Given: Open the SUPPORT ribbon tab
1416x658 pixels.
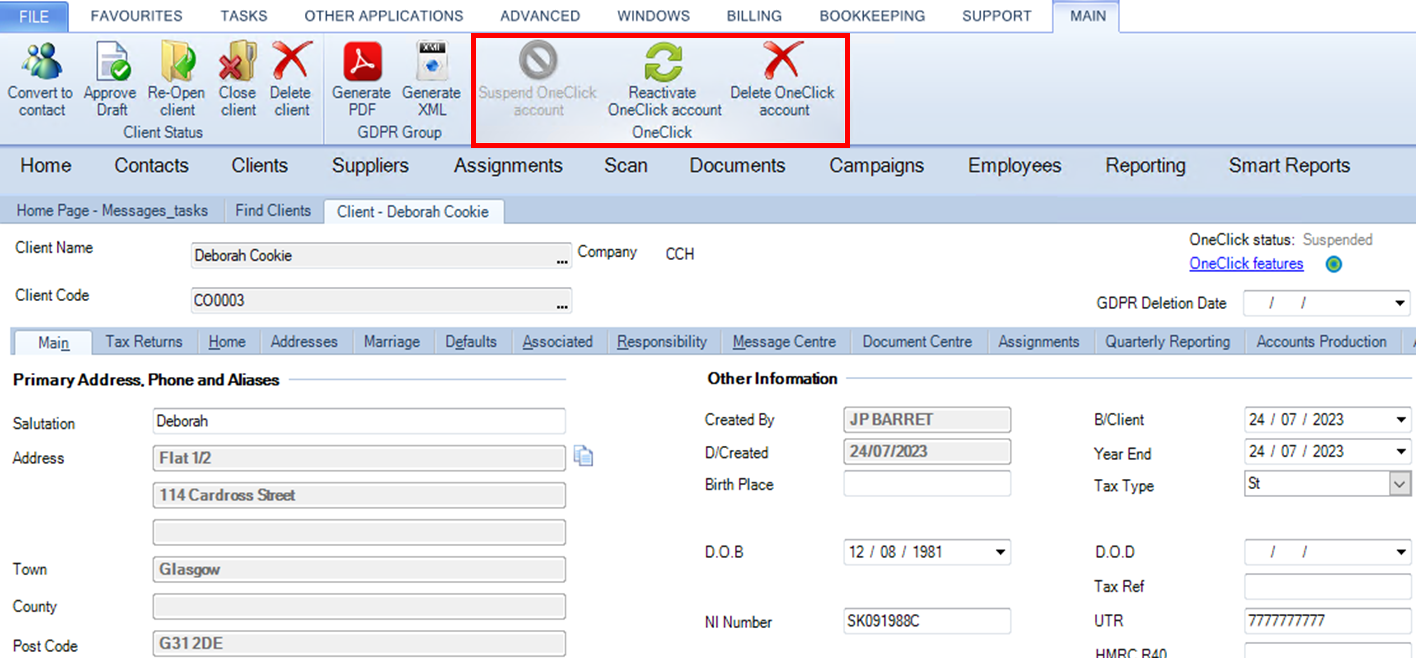Looking at the screenshot, I should tap(996, 16).
